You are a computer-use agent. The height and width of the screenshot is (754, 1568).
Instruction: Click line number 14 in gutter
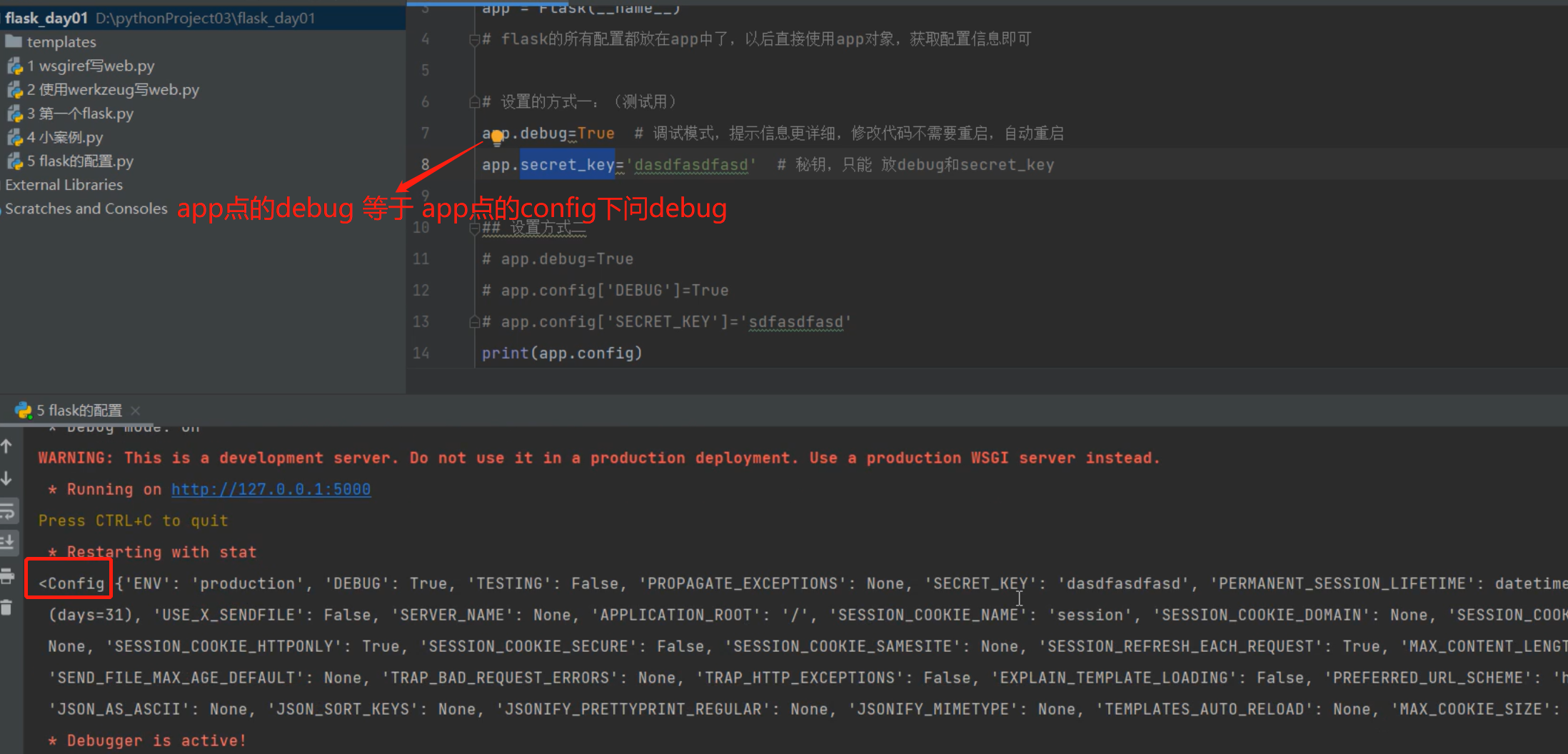pyautogui.click(x=421, y=353)
